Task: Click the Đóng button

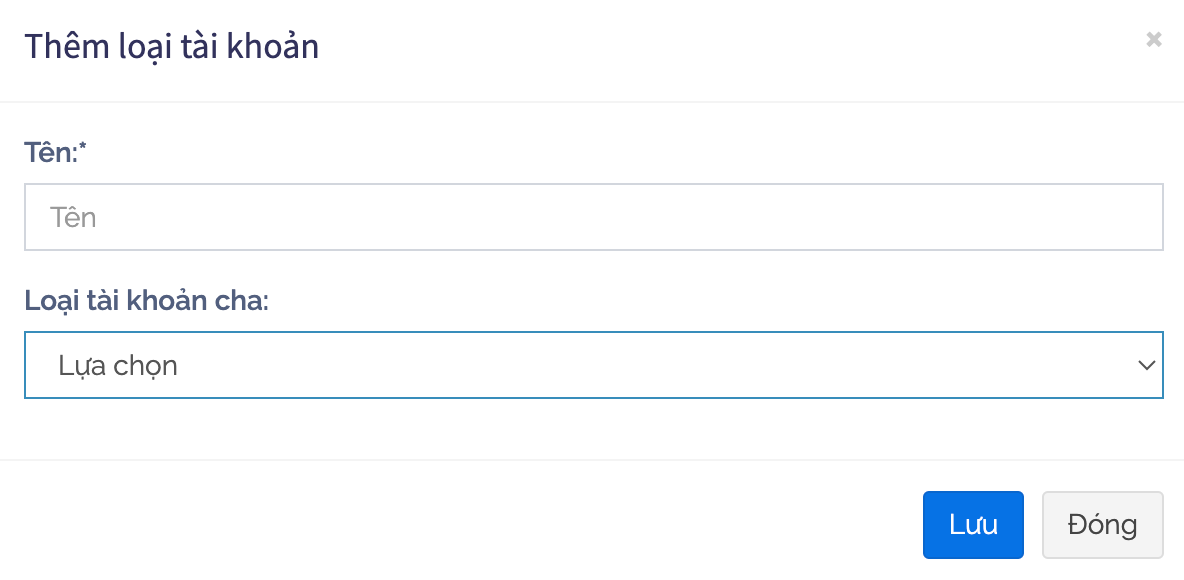Action: (1102, 524)
